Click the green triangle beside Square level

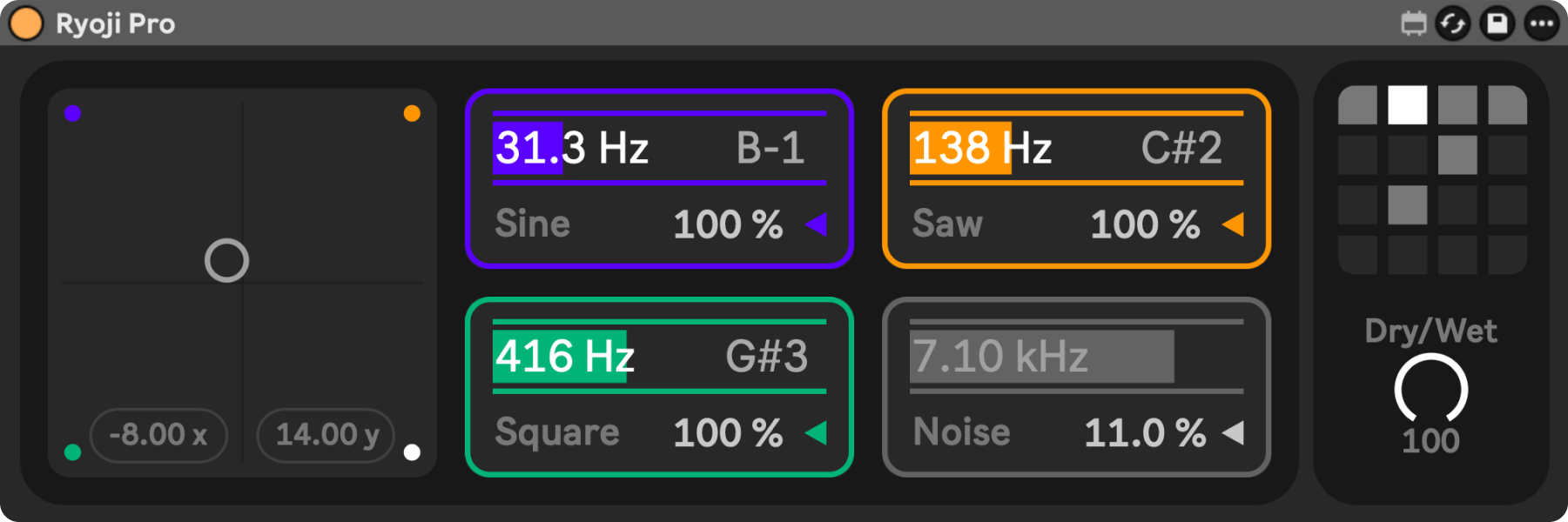point(817,432)
